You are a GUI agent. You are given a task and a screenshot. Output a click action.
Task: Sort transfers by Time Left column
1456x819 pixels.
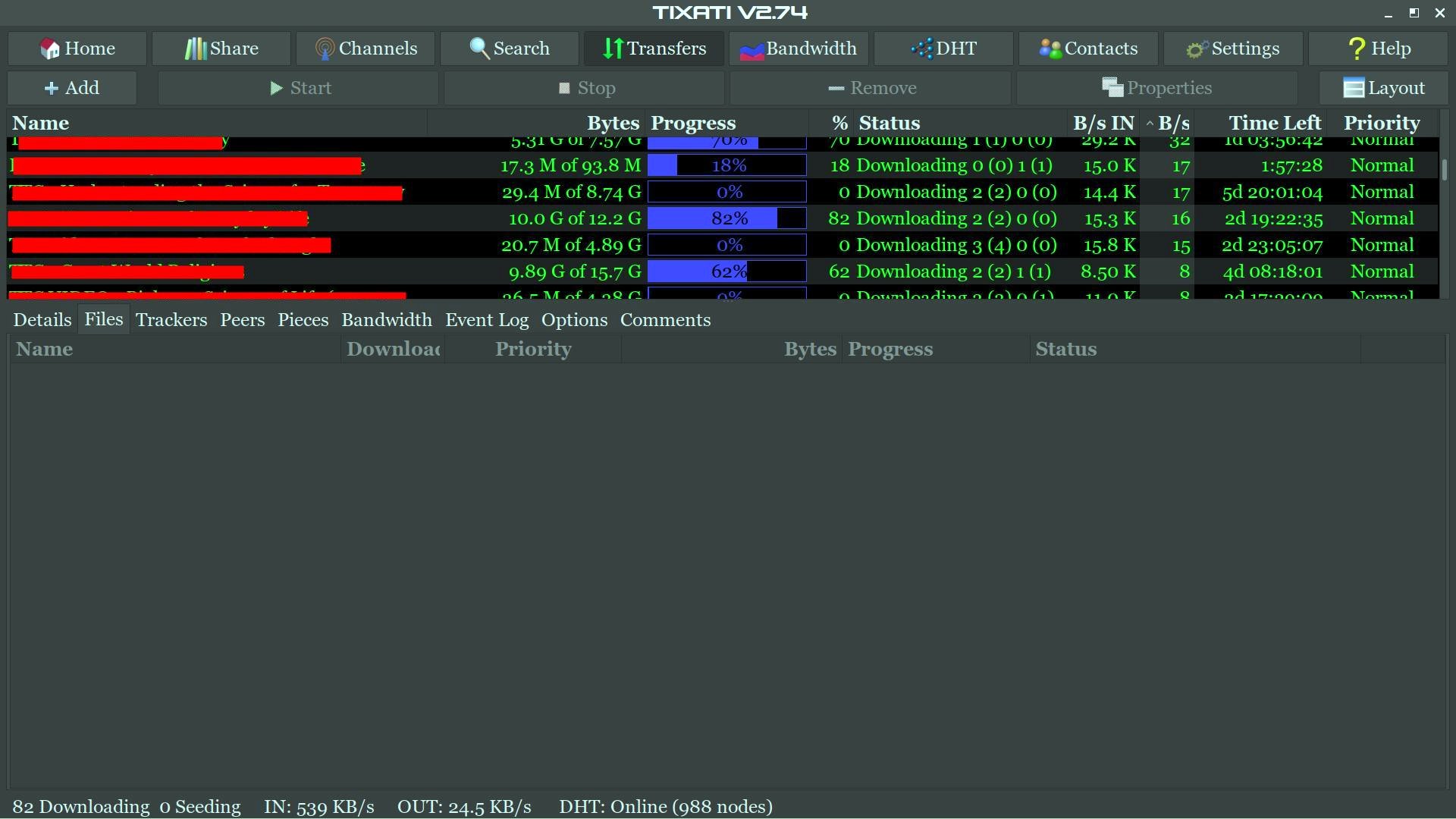1261,123
